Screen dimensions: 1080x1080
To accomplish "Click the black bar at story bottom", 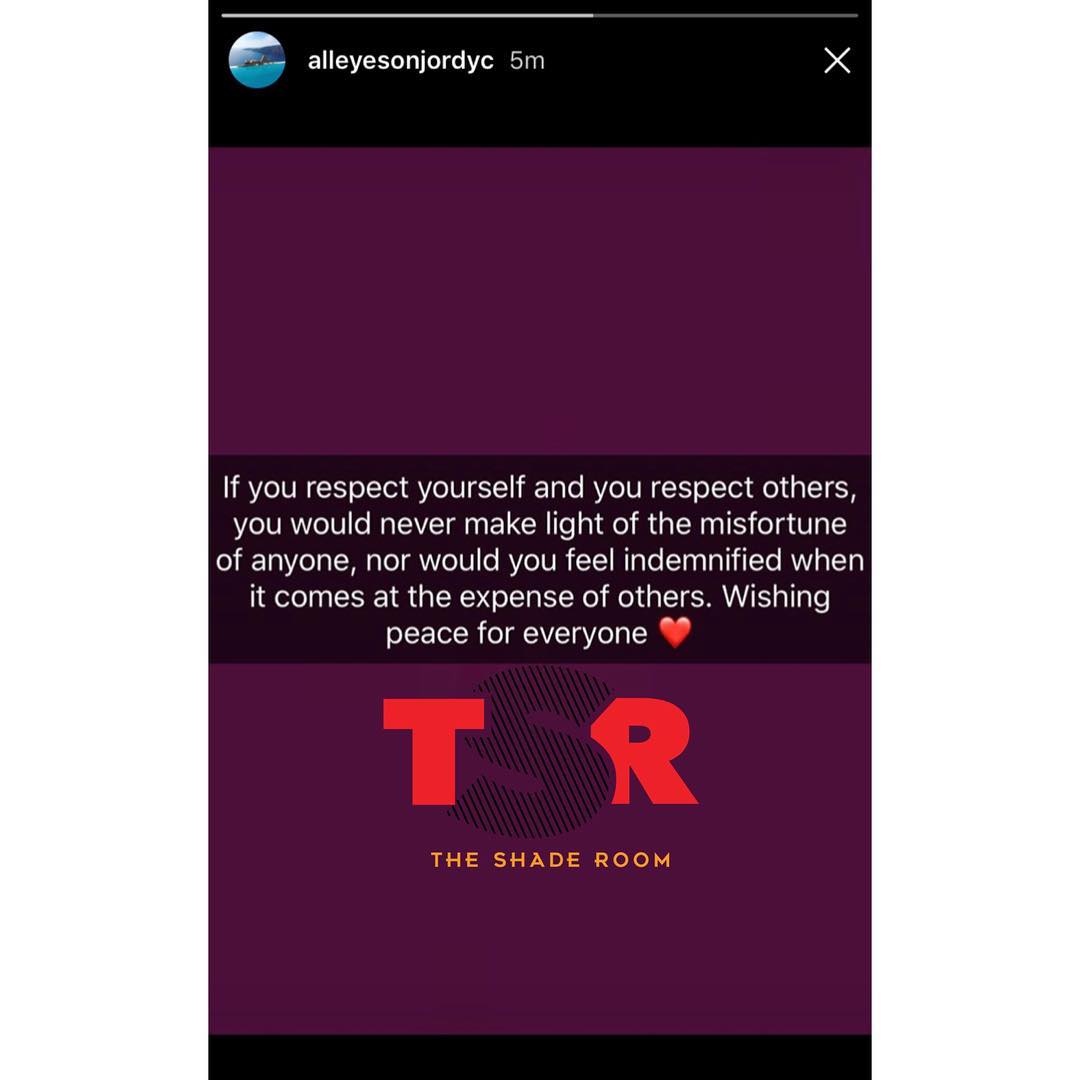I will 540,1057.
